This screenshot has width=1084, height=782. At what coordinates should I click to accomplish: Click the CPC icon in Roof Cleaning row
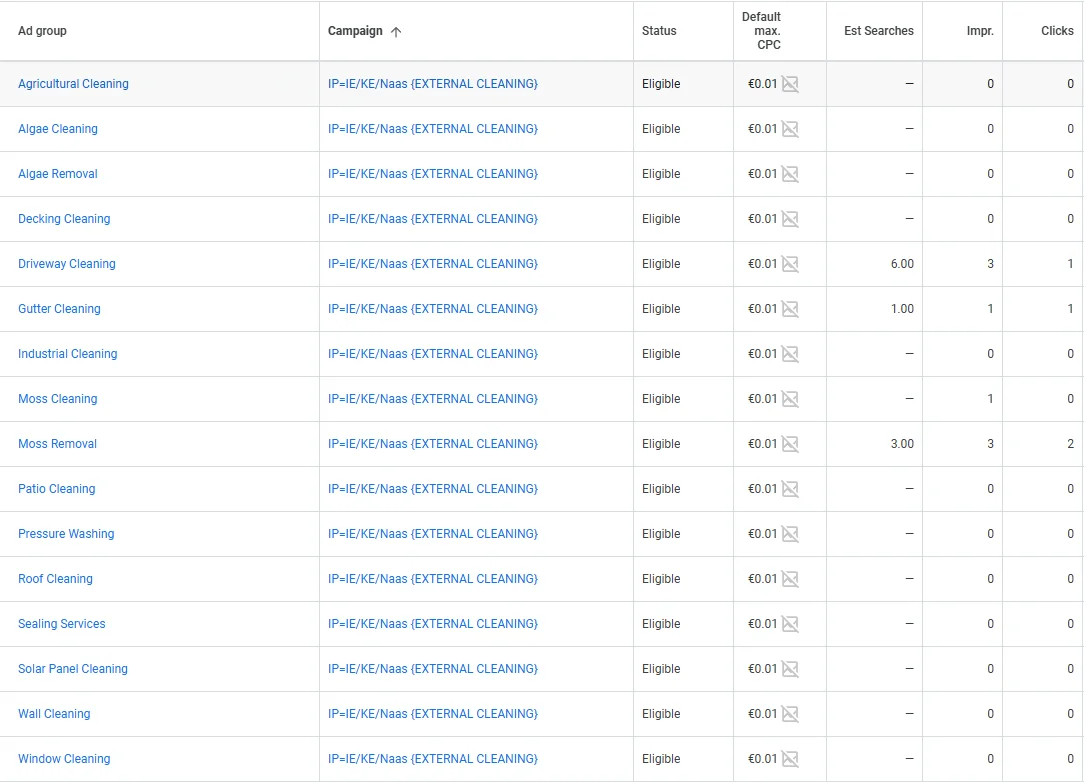(790, 579)
